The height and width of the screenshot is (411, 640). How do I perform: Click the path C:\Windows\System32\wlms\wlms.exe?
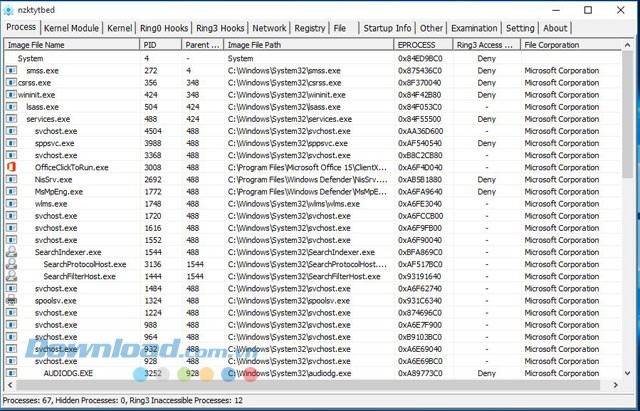(x=293, y=204)
